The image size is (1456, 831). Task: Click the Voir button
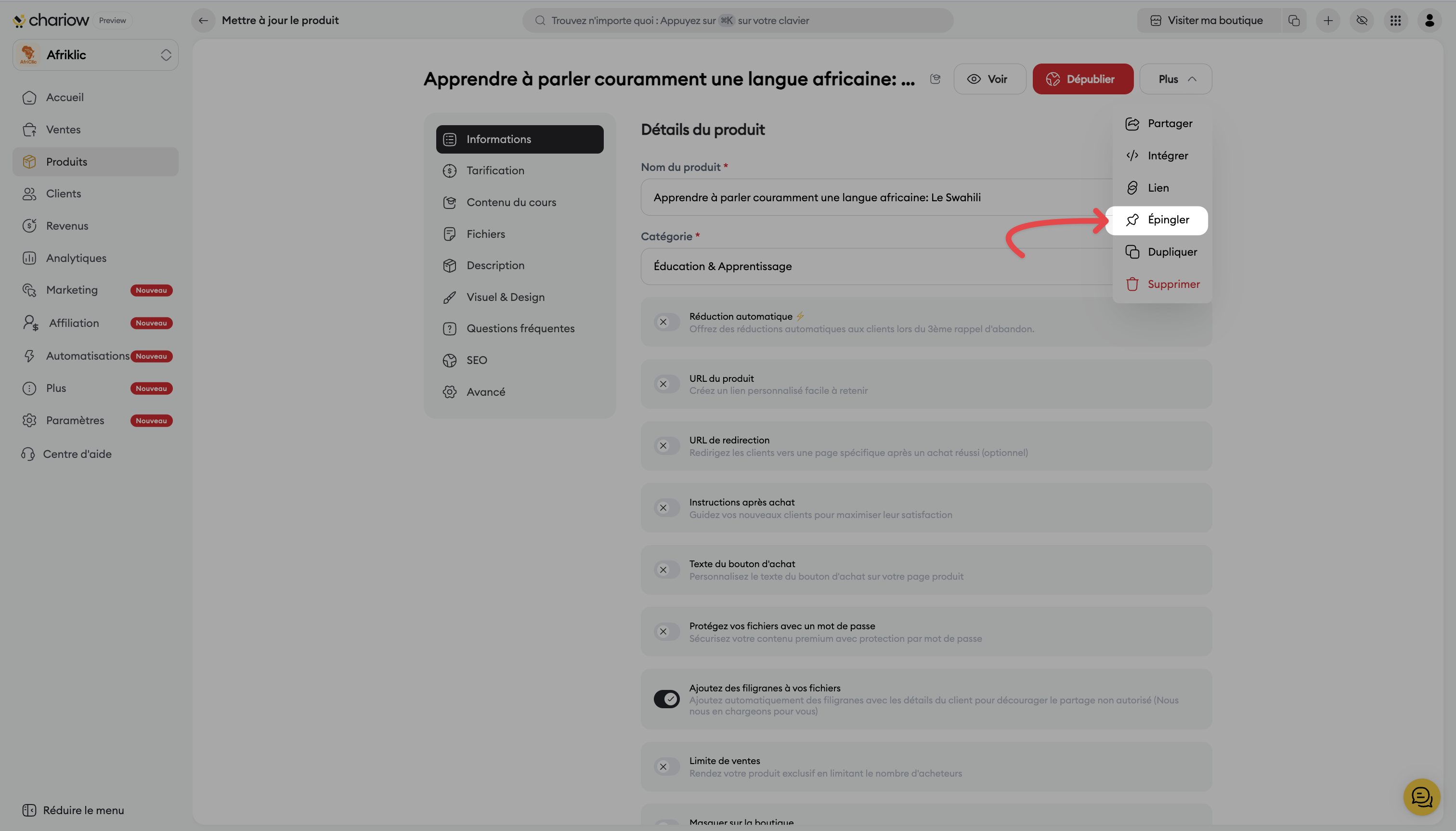pos(989,79)
